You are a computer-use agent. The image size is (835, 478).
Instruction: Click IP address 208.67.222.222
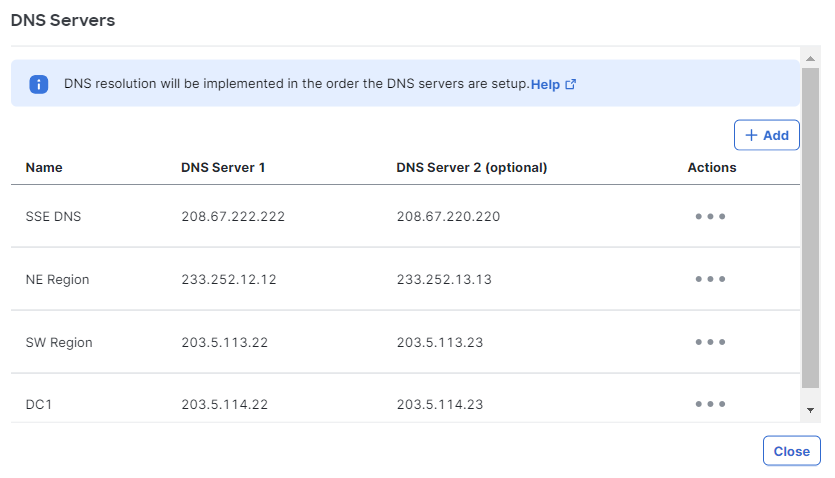coord(233,217)
